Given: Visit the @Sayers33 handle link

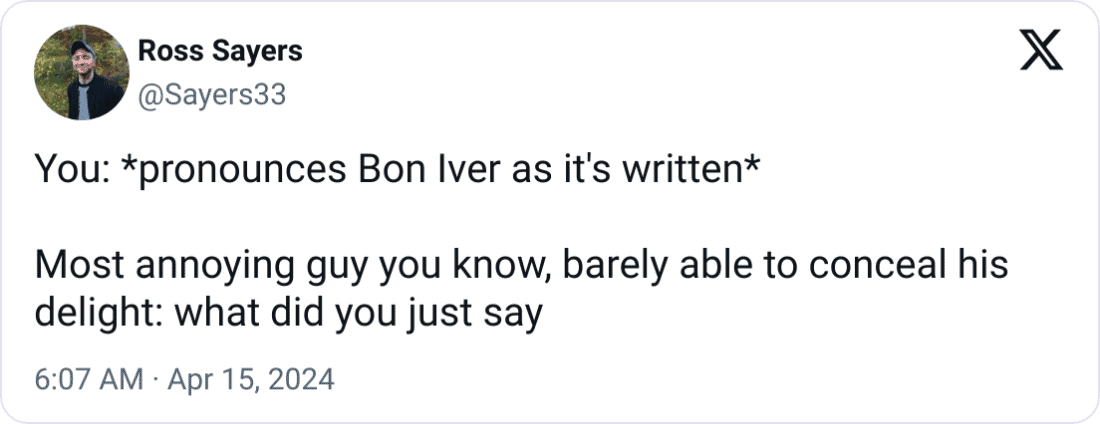Looking at the screenshot, I should click(212, 95).
